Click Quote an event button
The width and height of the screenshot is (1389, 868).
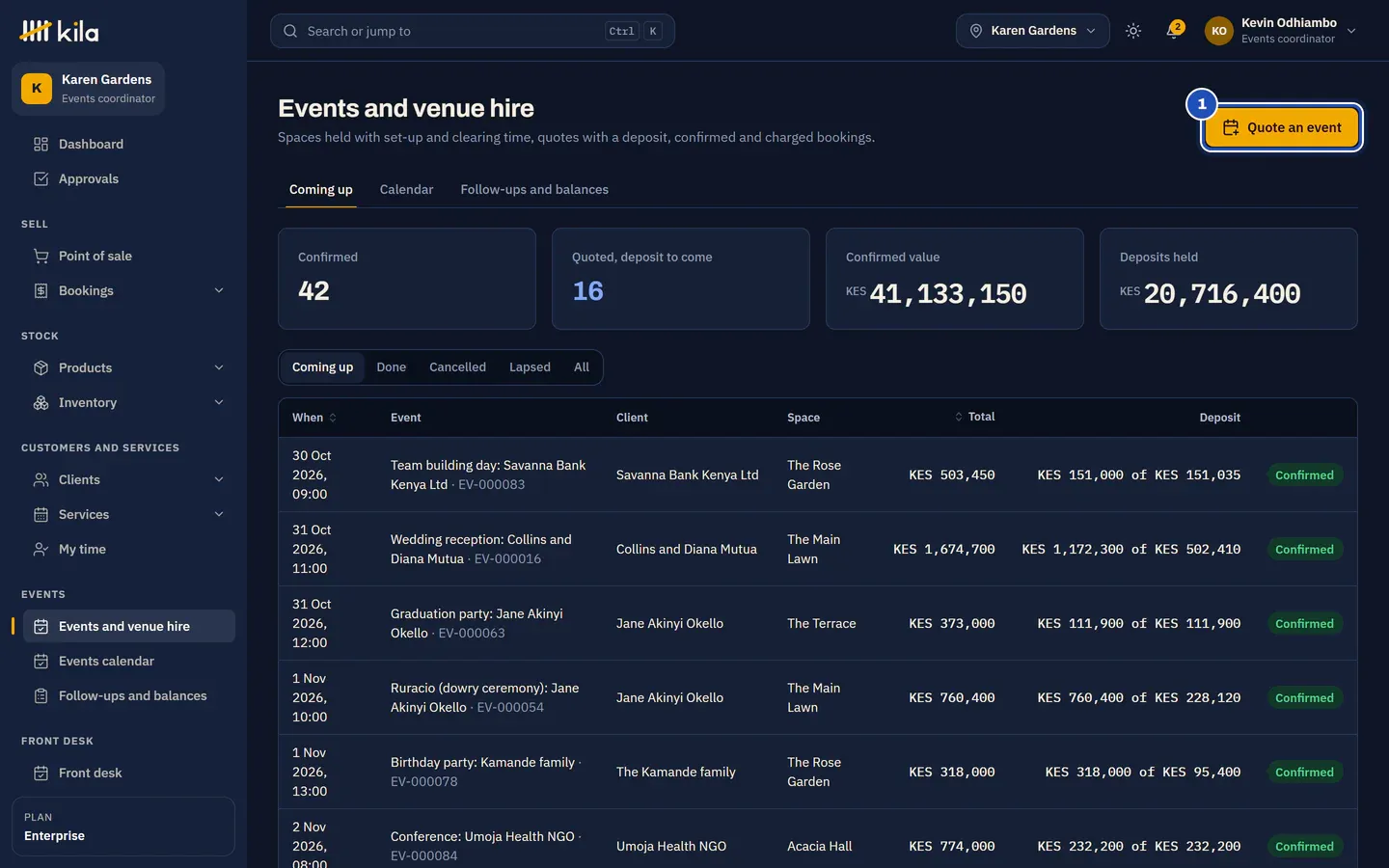(1282, 127)
